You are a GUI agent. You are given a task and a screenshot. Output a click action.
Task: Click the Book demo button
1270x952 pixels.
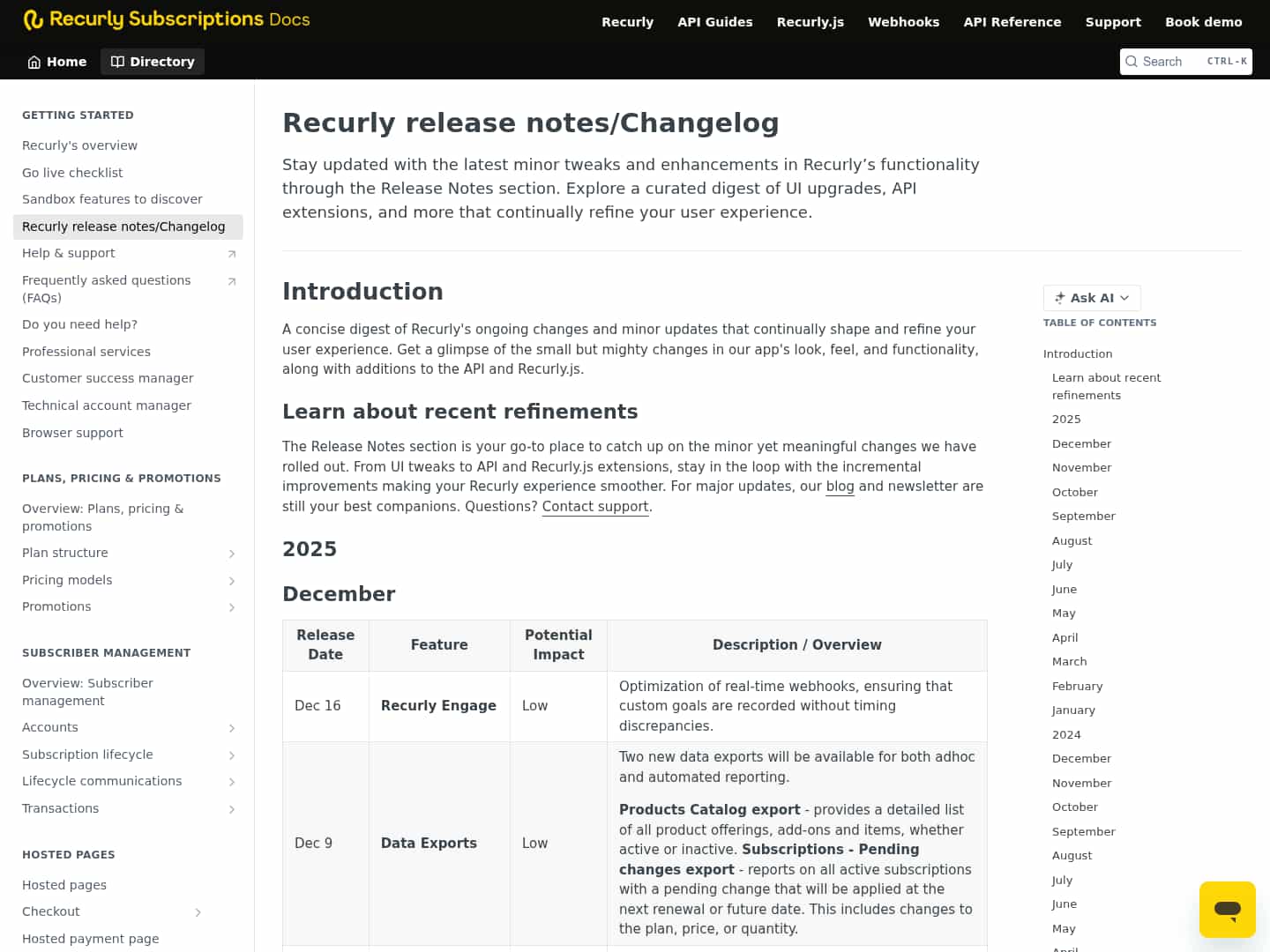pos(1203,21)
